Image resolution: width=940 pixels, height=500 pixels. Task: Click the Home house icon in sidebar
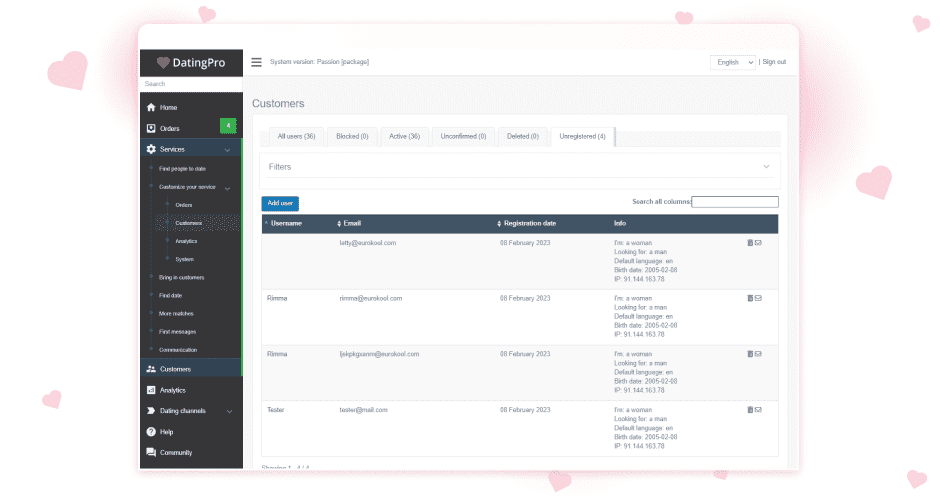[x=151, y=107]
